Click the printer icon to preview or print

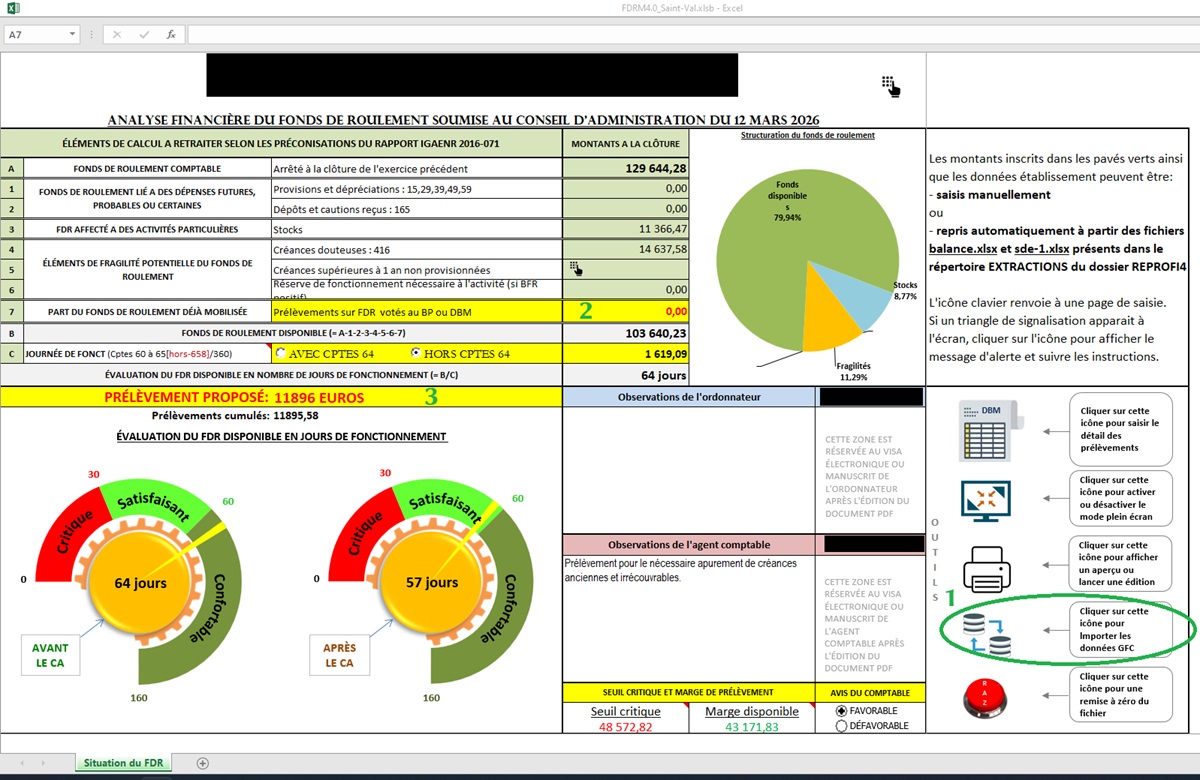click(987, 570)
